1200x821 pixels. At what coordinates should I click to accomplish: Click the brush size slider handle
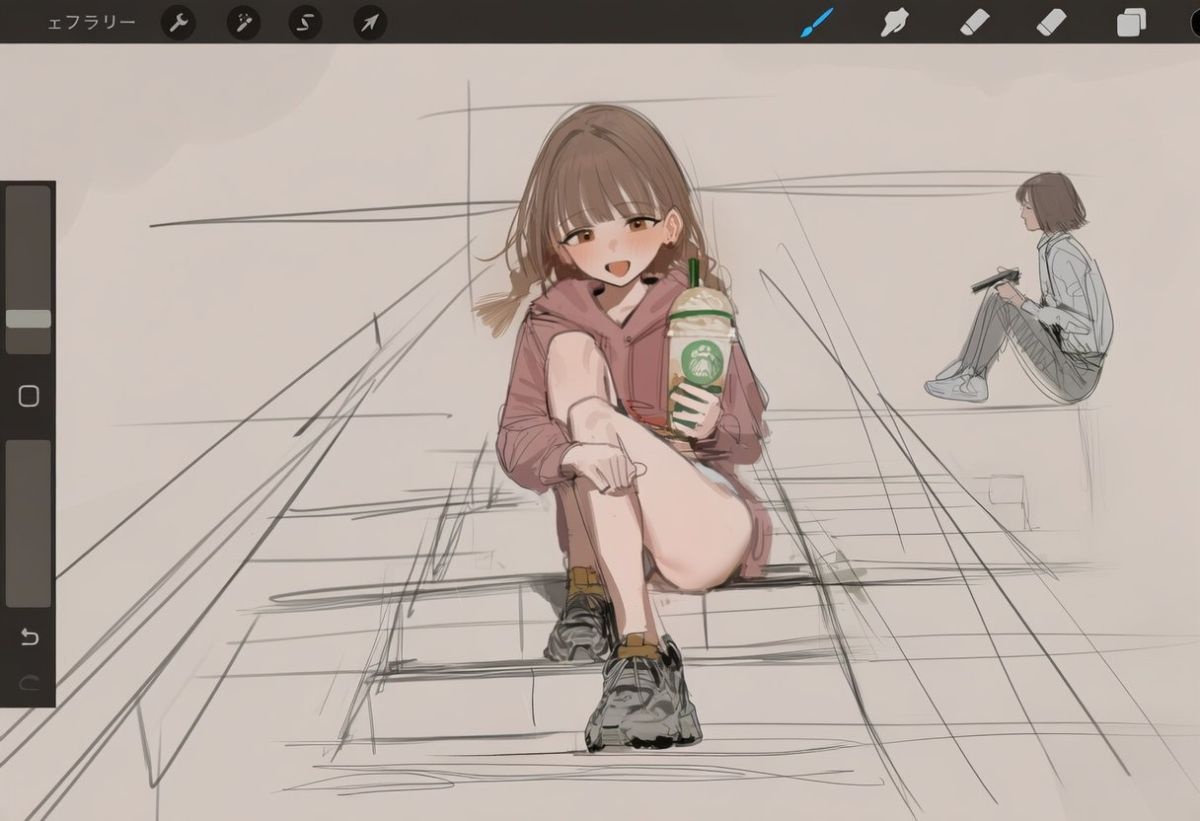tap(28, 319)
